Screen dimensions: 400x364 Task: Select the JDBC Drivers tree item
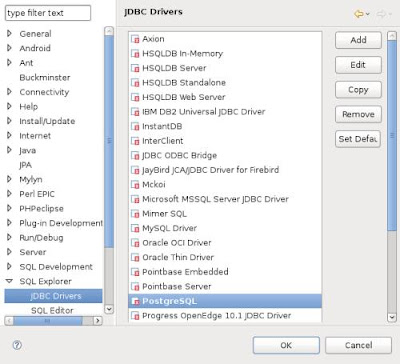(53, 296)
